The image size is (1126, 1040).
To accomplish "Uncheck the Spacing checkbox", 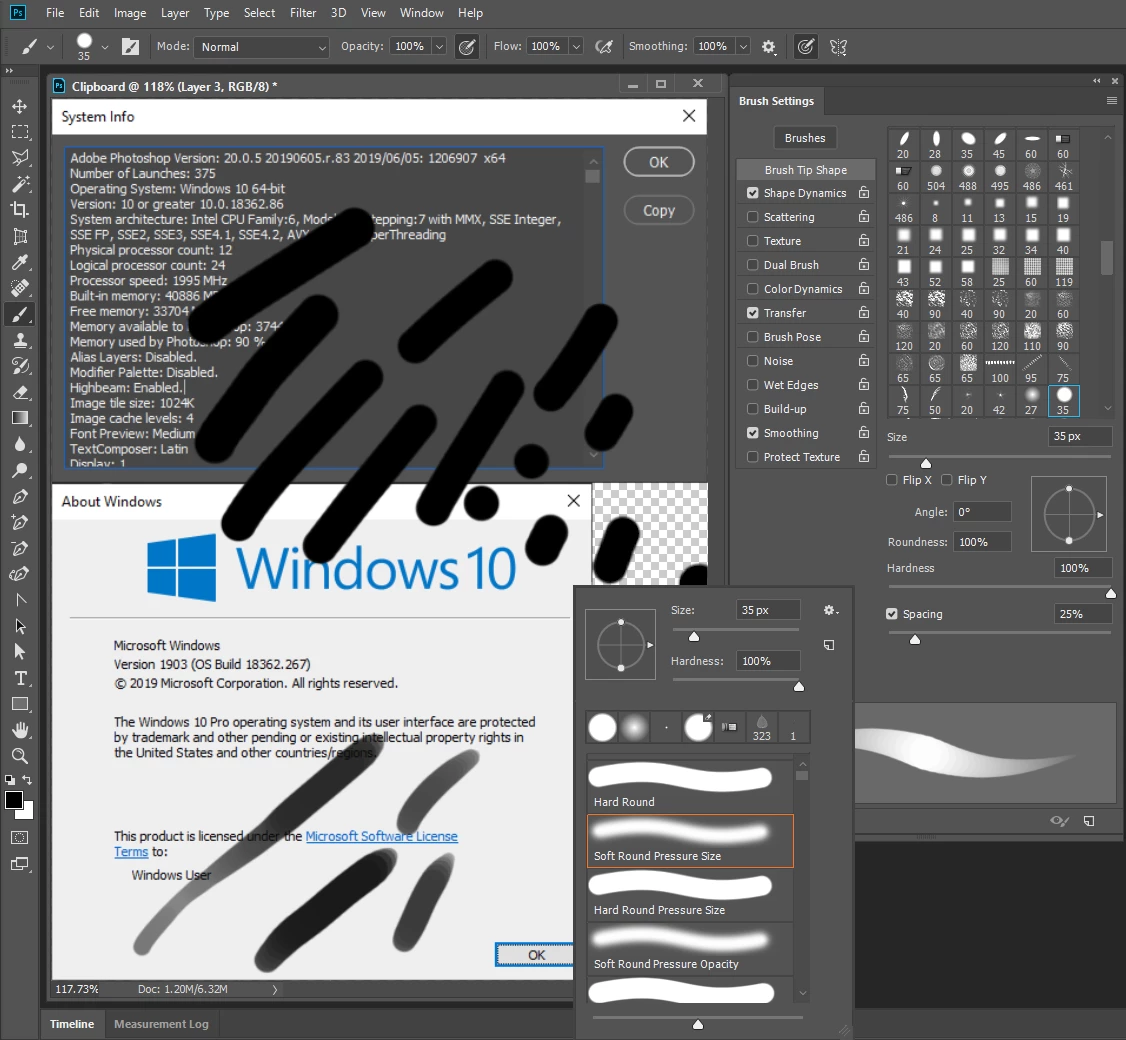I will [892, 614].
